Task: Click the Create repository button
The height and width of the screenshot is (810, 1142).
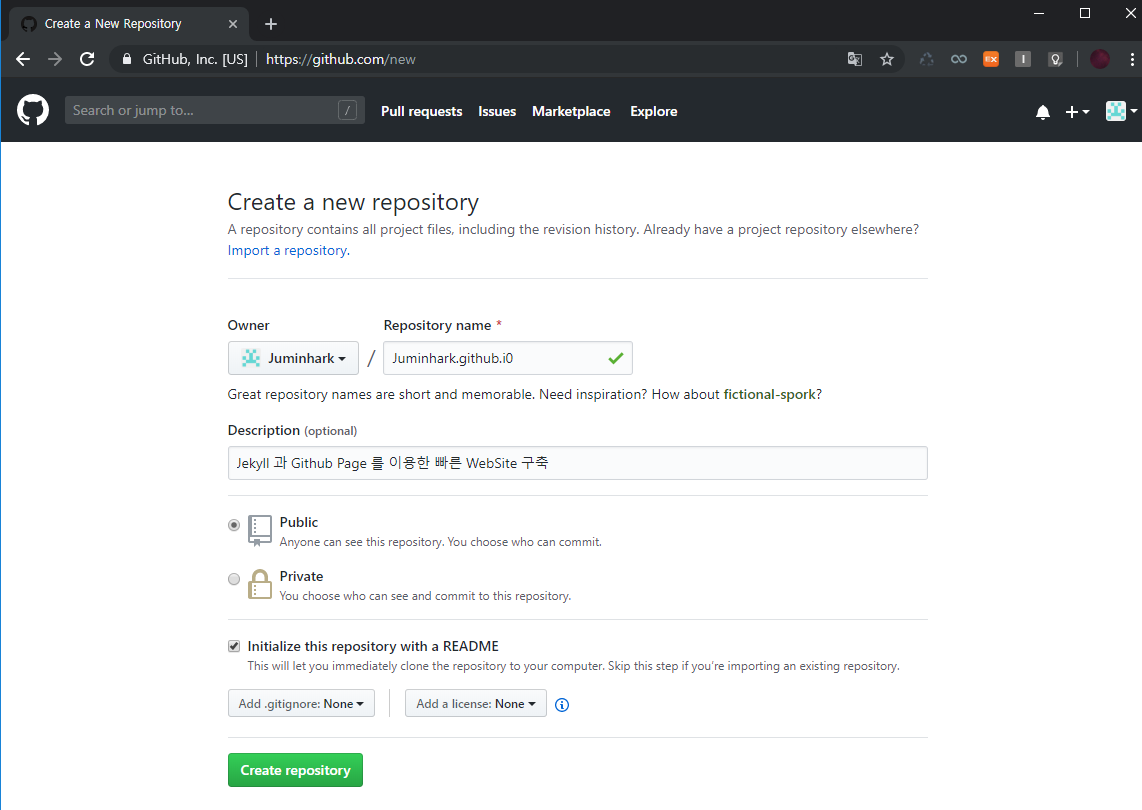Action: click(x=295, y=770)
